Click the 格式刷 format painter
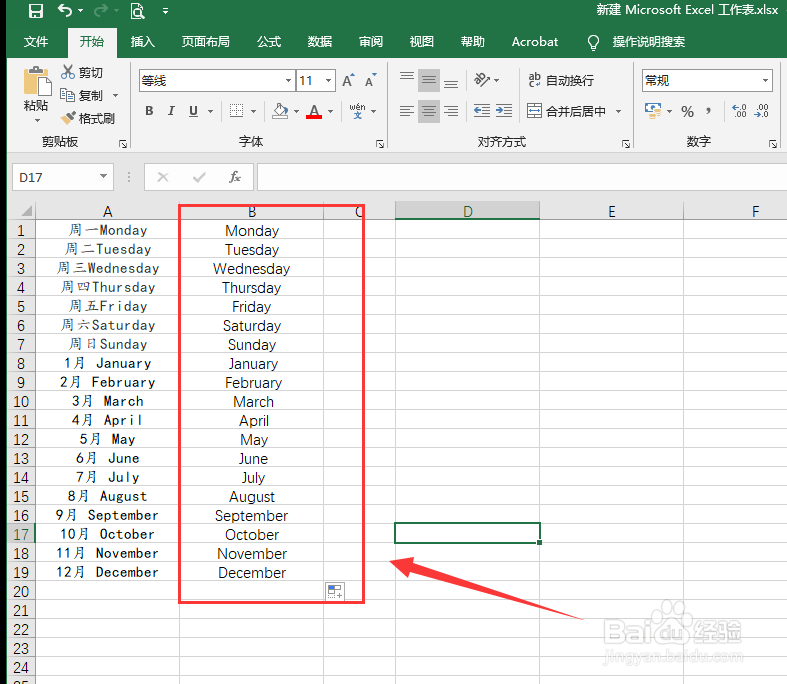Viewport: 787px width, 684px height. pyautogui.click(x=87, y=118)
